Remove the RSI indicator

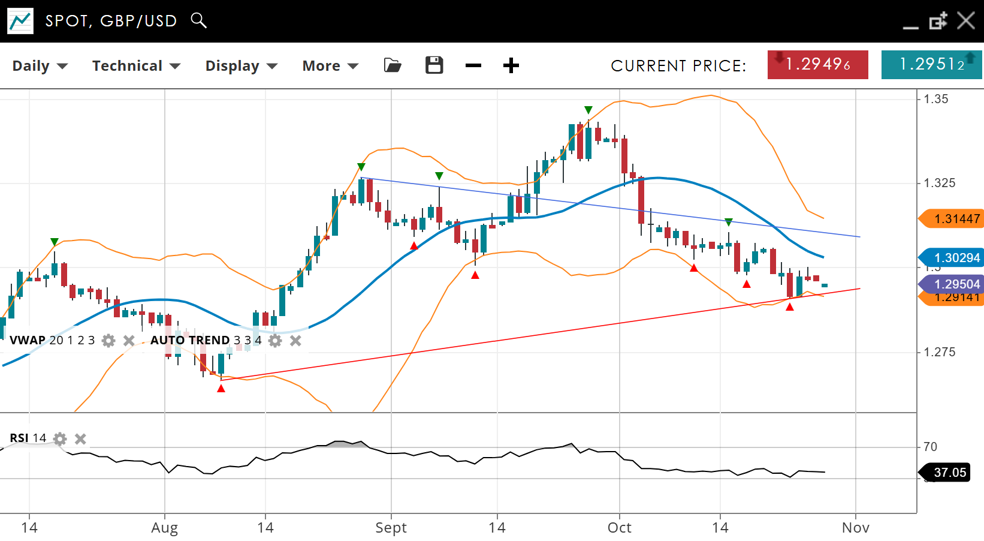tap(81, 439)
